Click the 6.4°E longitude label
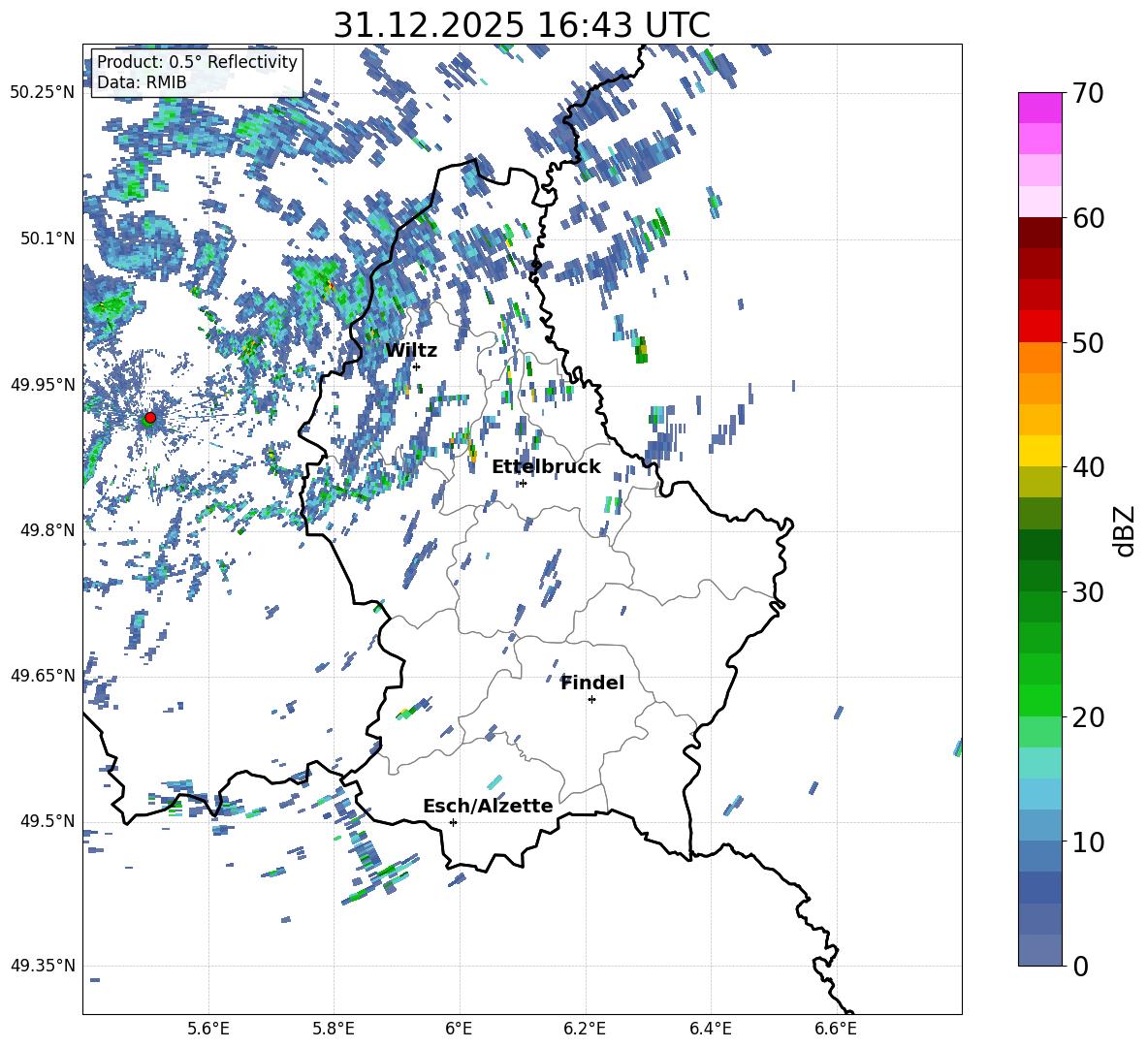Viewport: 1148px width, 1048px height. (x=711, y=1029)
